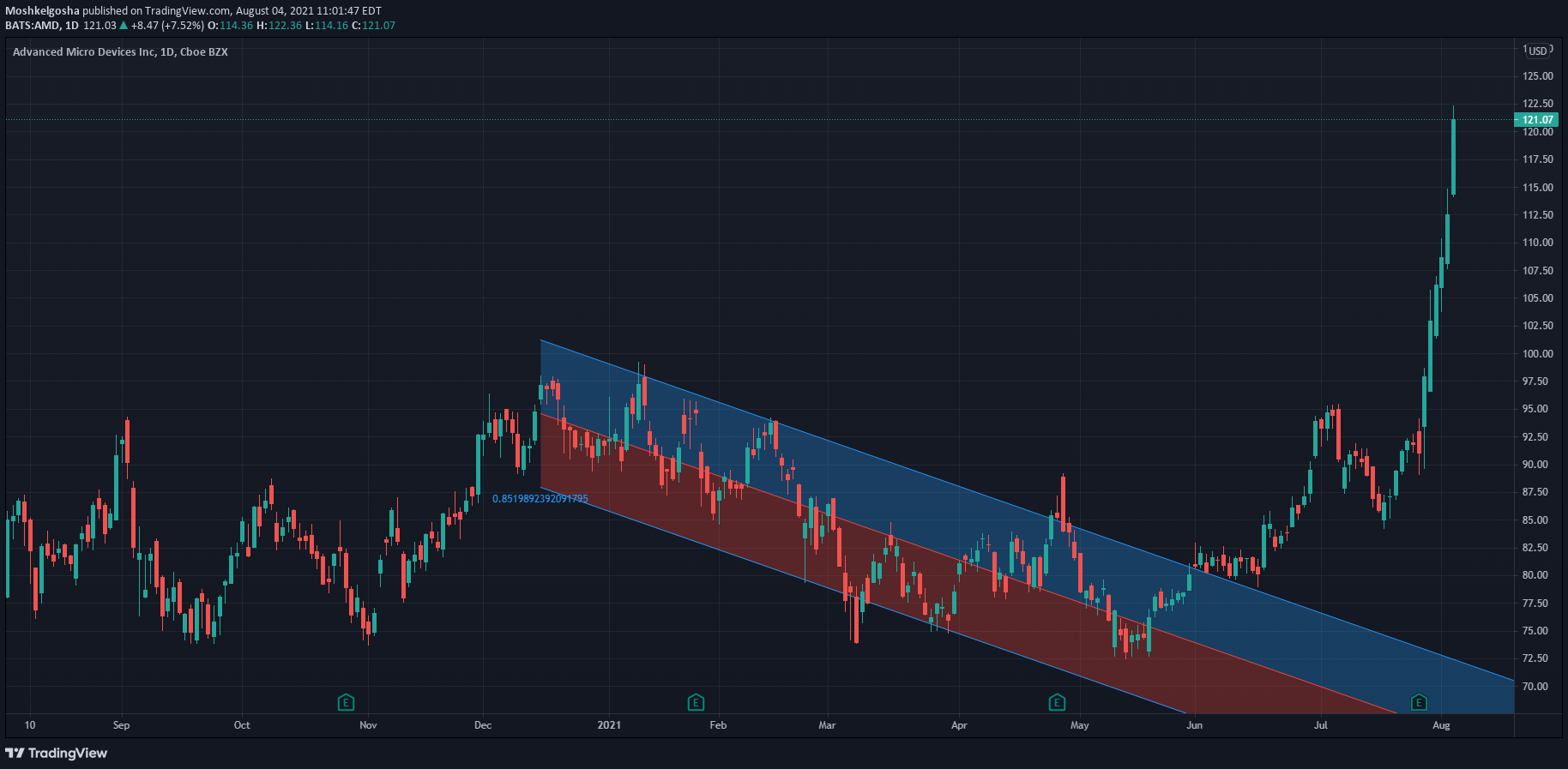Click the earnings marker near February
The image size is (1568, 769).
[696, 703]
